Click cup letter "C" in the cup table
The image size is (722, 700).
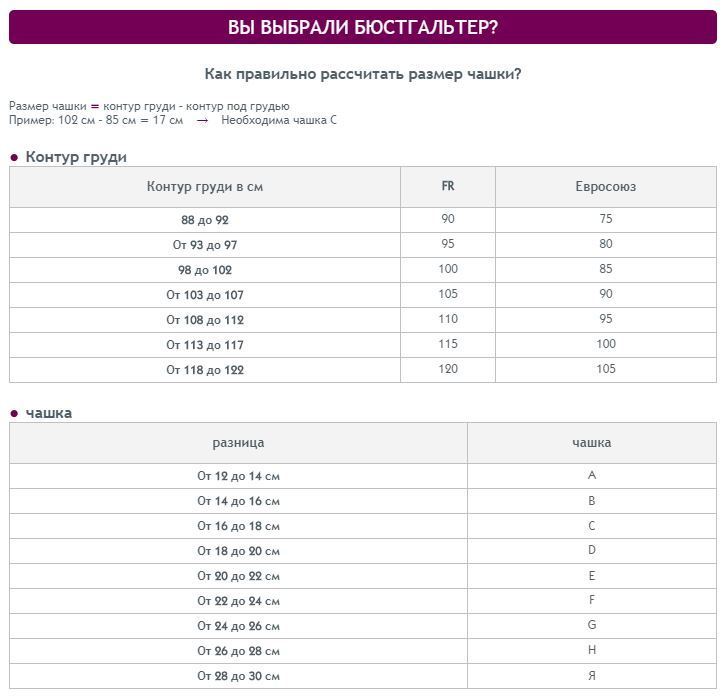[592, 526]
